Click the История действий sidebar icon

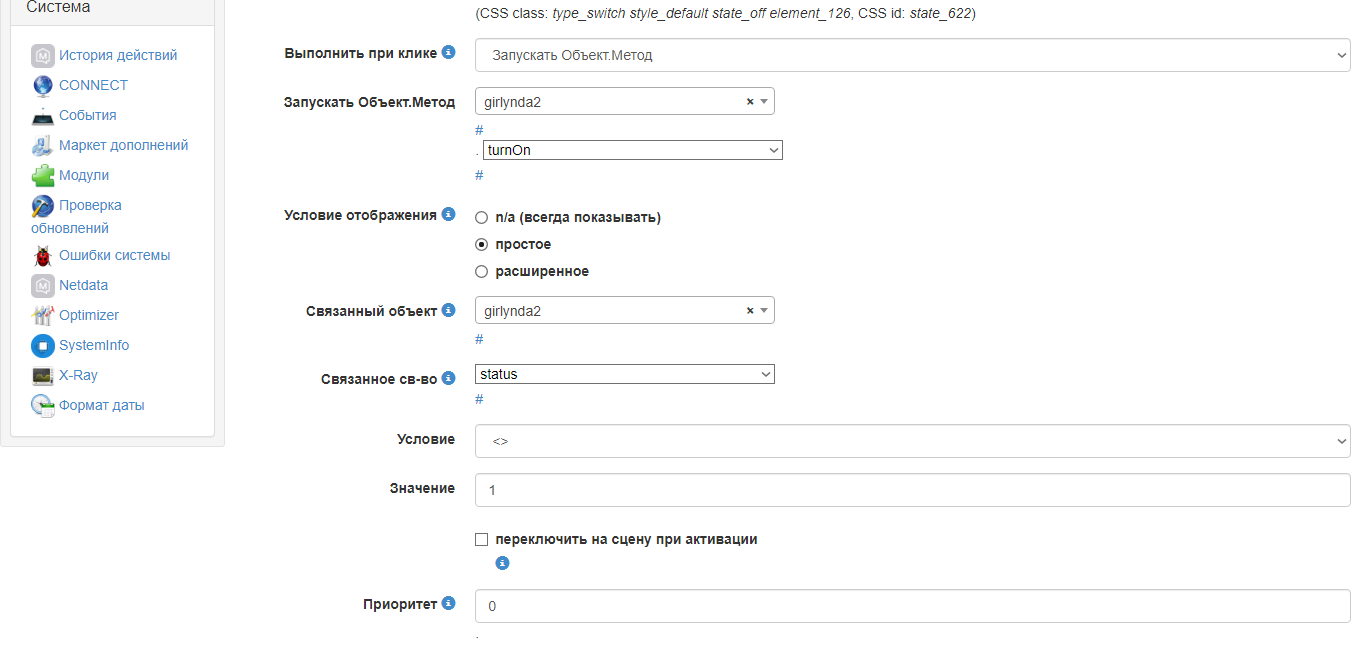coord(42,55)
